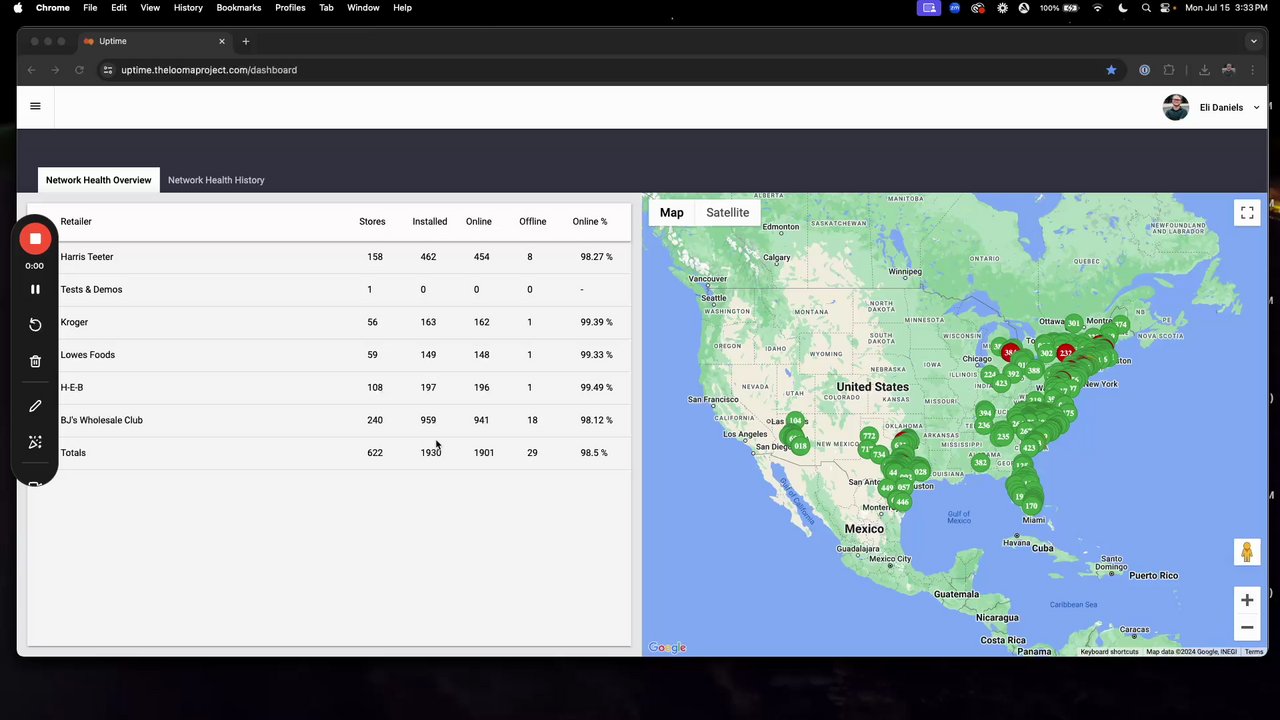Image resolution: width=1280 pixels, height=720 pixels.
Task: Bookmark this page with the star icon
Action: 1111,70
